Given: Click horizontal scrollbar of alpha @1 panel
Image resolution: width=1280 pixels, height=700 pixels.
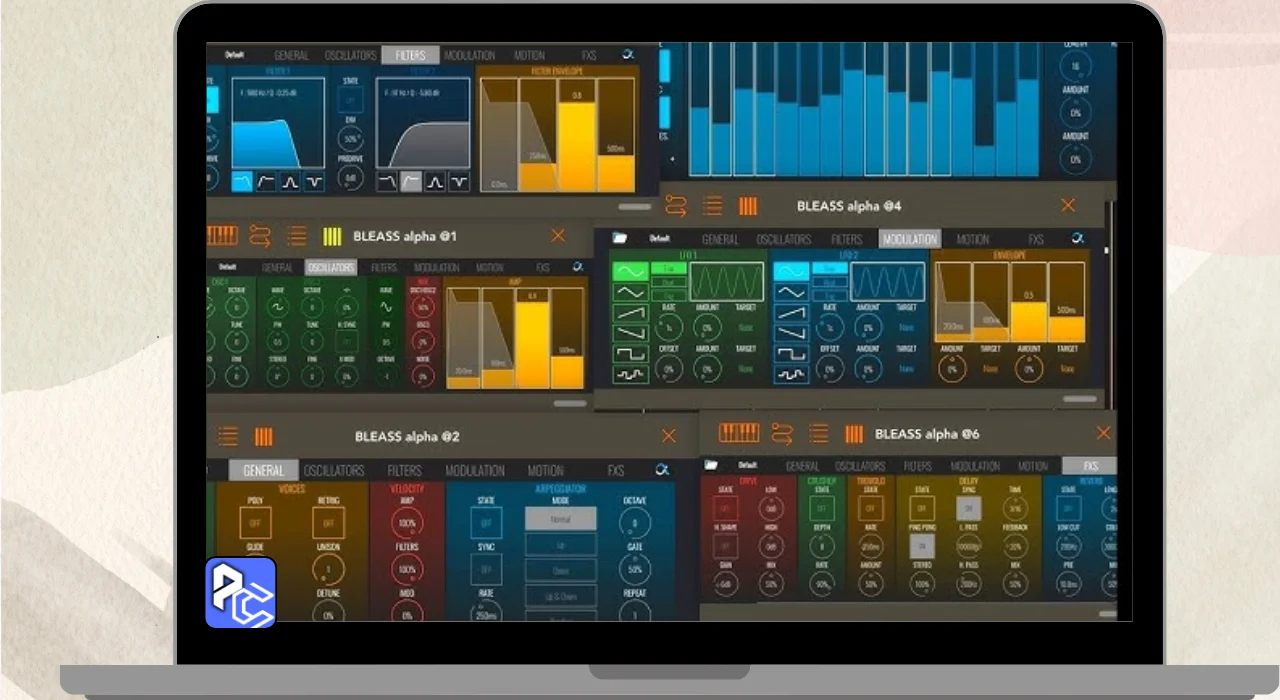Looking at the screenshot, I should (x=570, y=404).
